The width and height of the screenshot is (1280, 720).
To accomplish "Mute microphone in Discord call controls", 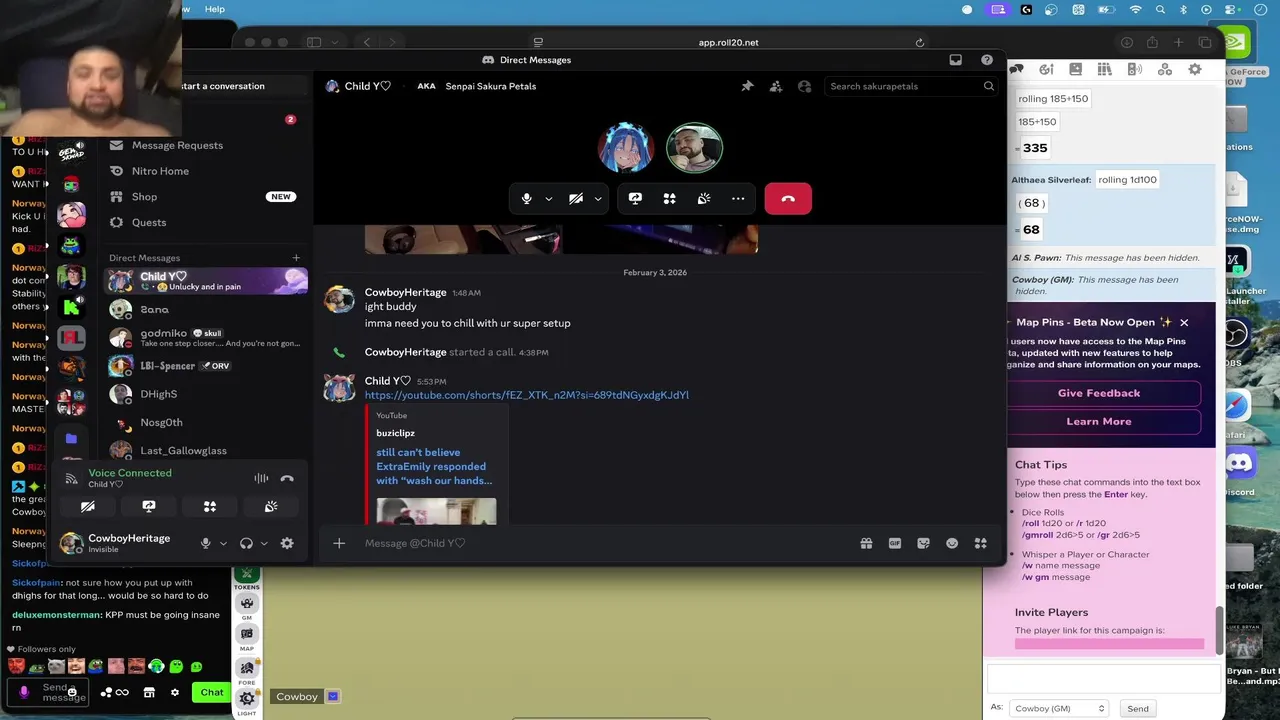I will coord(527,199).
